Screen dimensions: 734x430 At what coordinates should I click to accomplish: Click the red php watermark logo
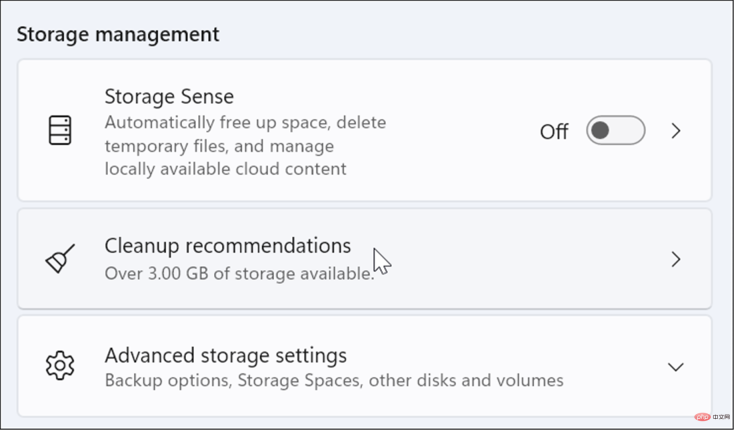click(702, 416)
